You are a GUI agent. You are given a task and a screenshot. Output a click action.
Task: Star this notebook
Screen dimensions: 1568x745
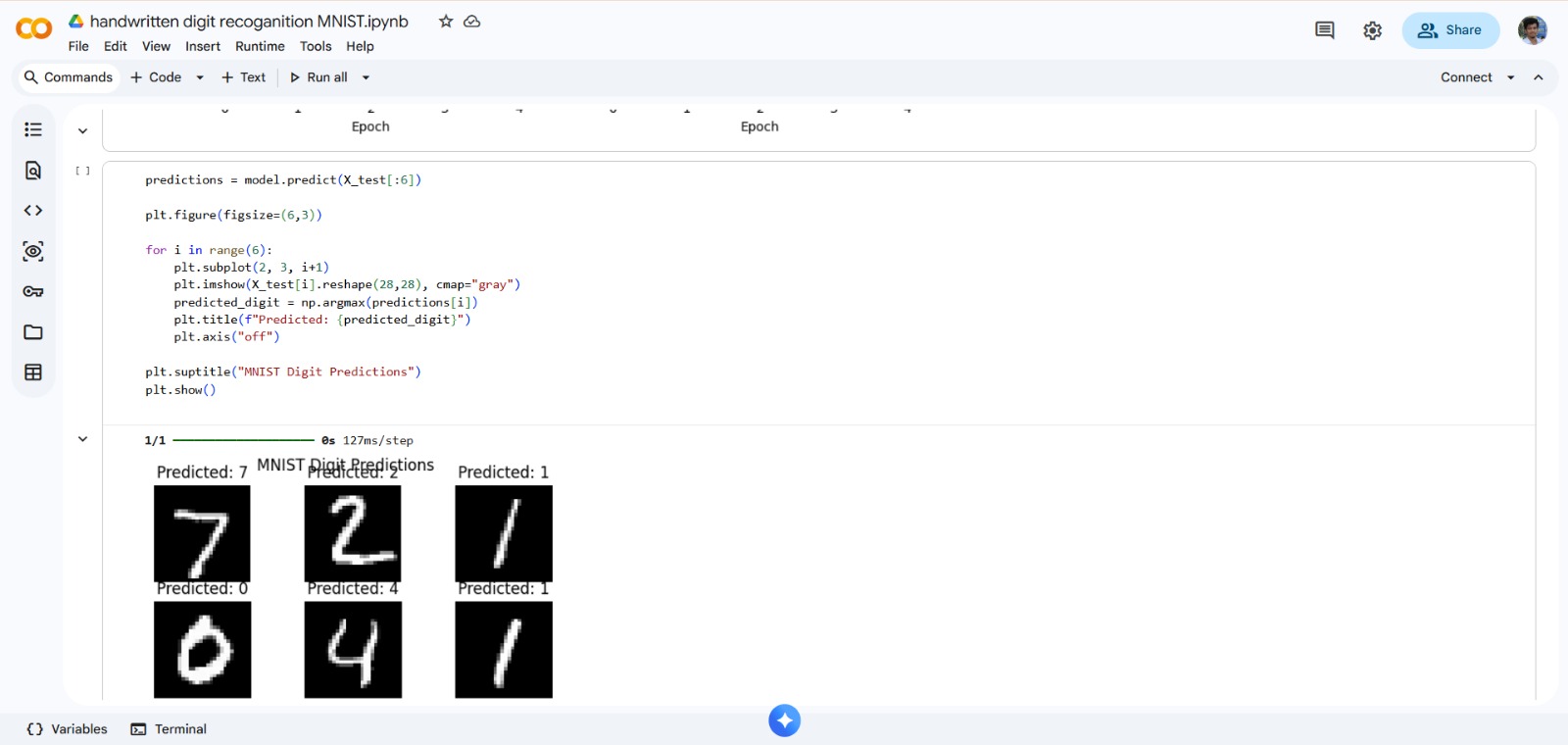pyautogui.click(x=446, y=22)
